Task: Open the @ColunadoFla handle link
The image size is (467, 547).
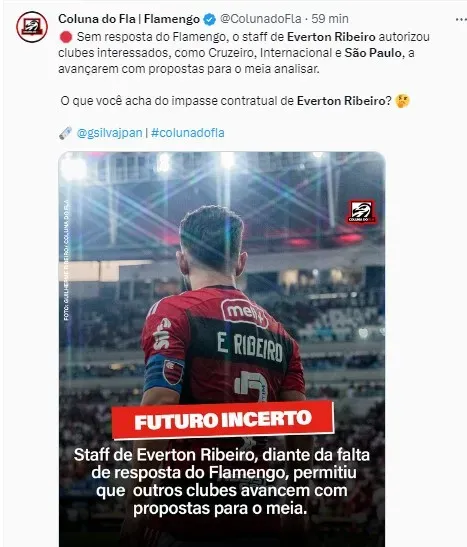Action: (260, 19)
